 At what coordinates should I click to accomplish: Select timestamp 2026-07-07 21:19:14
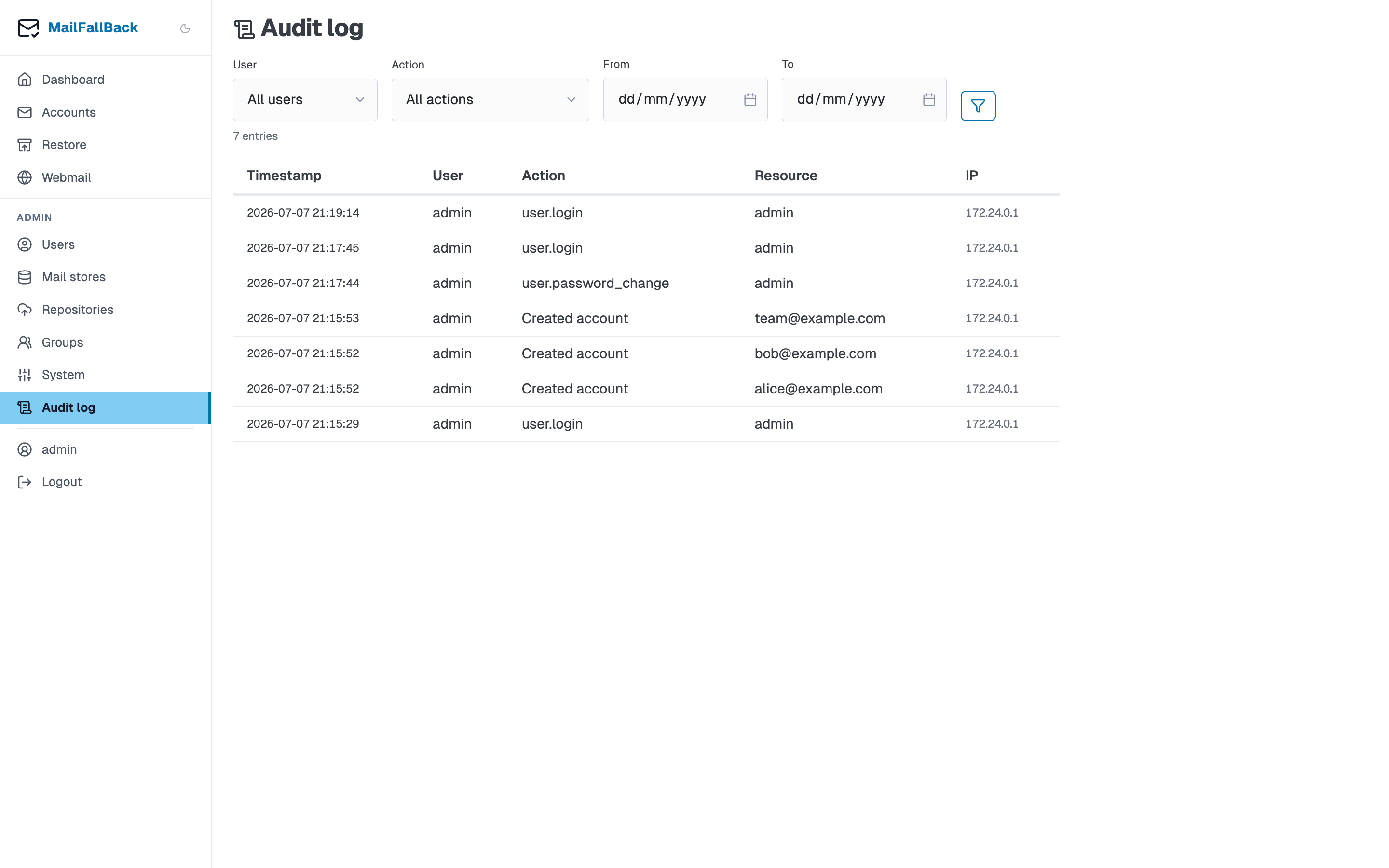(x=303, y=212)
